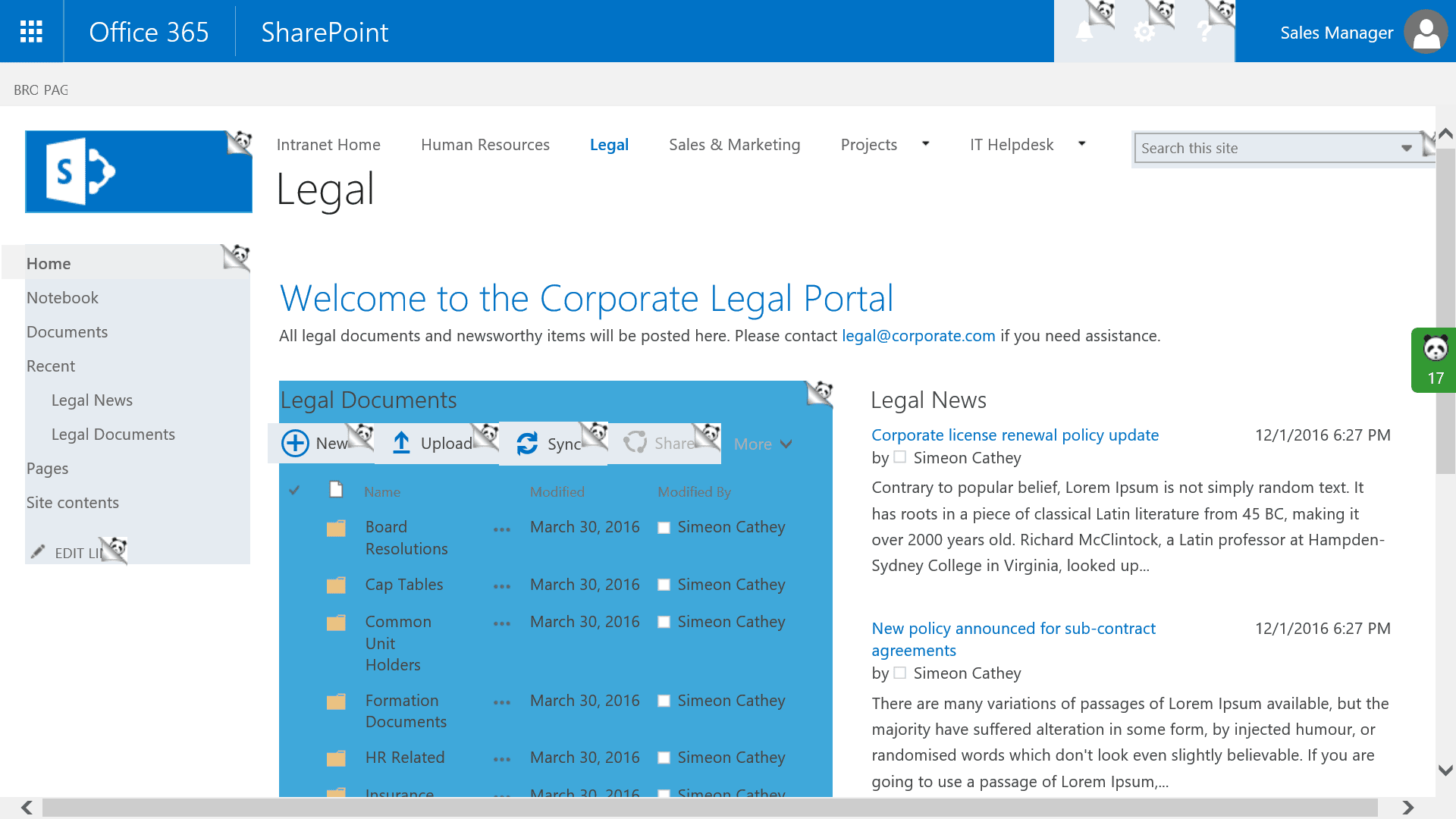Toggle presence box by second news author

coord(900,673)
